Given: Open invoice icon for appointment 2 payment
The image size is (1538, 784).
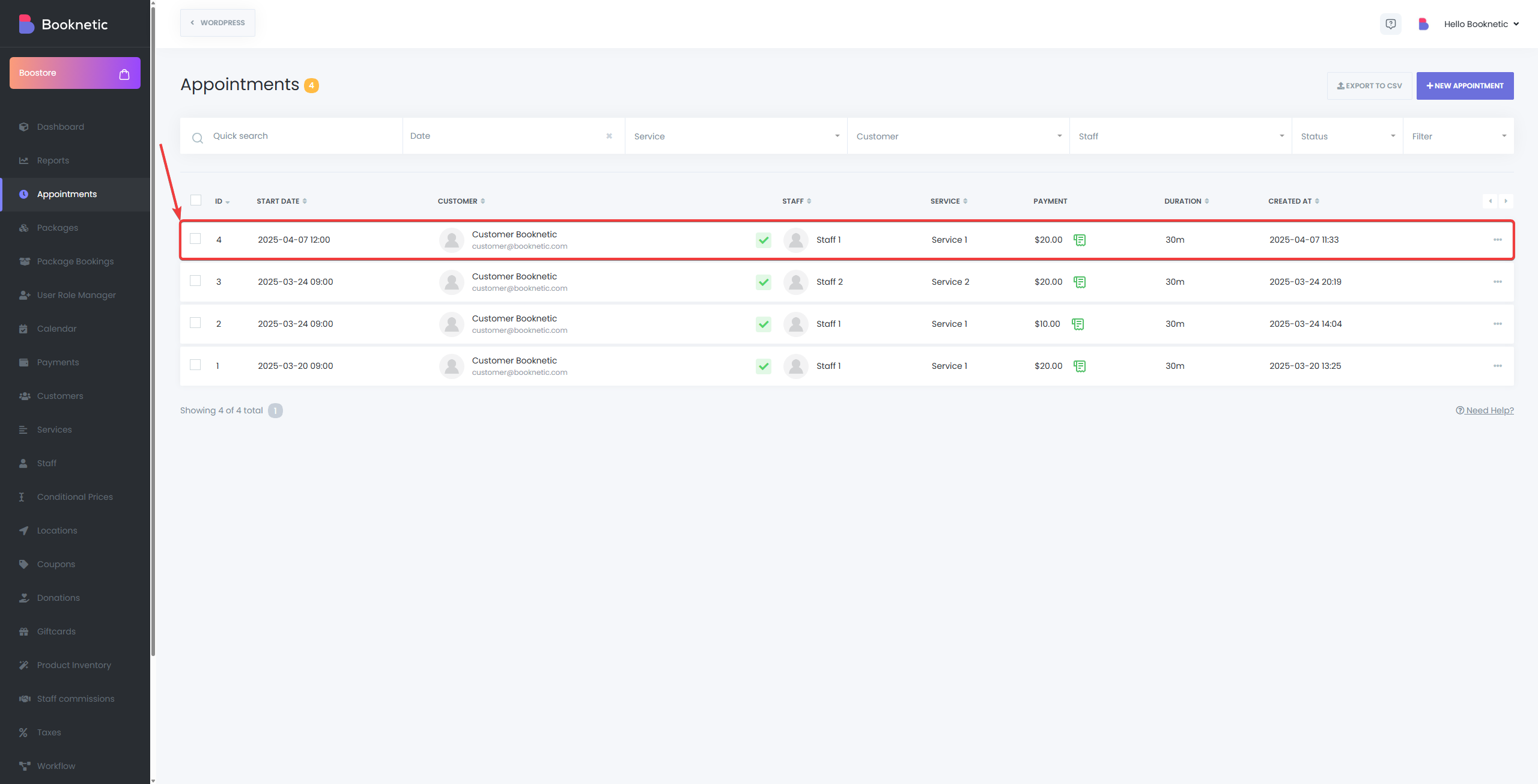Looking at the screenshot, I should tap(1078, 324).
